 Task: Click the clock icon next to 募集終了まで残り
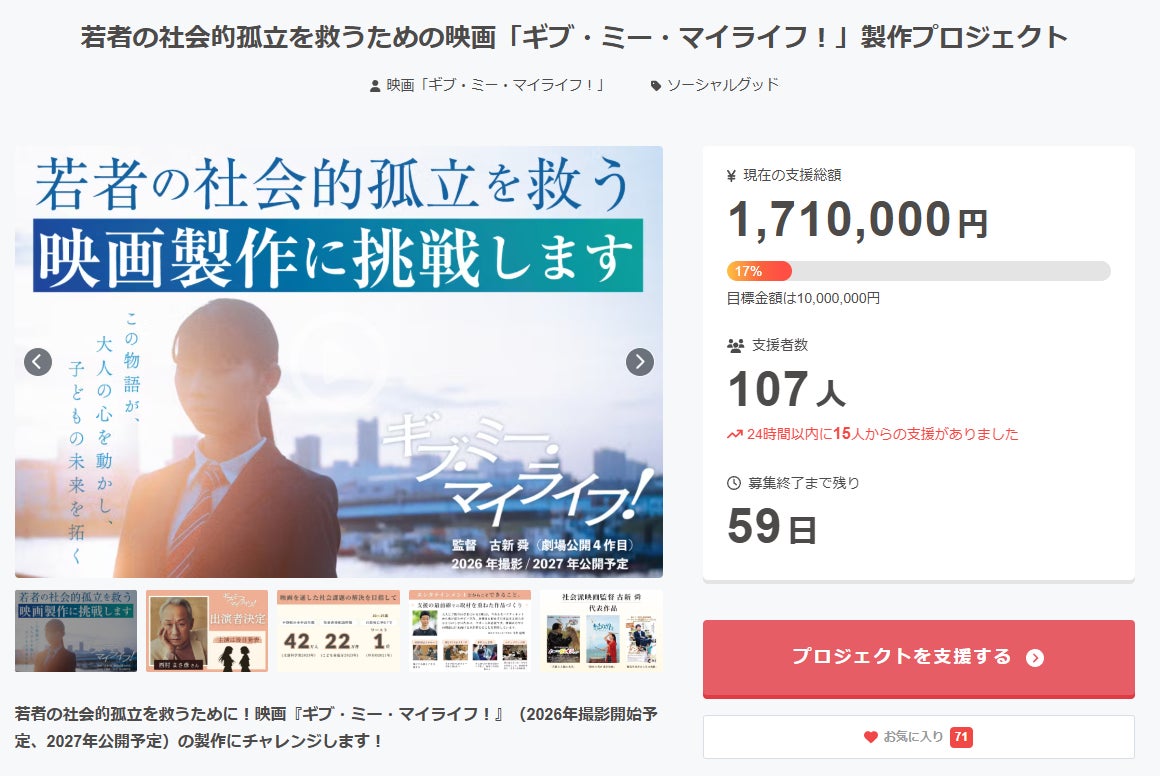pos(734,483)
